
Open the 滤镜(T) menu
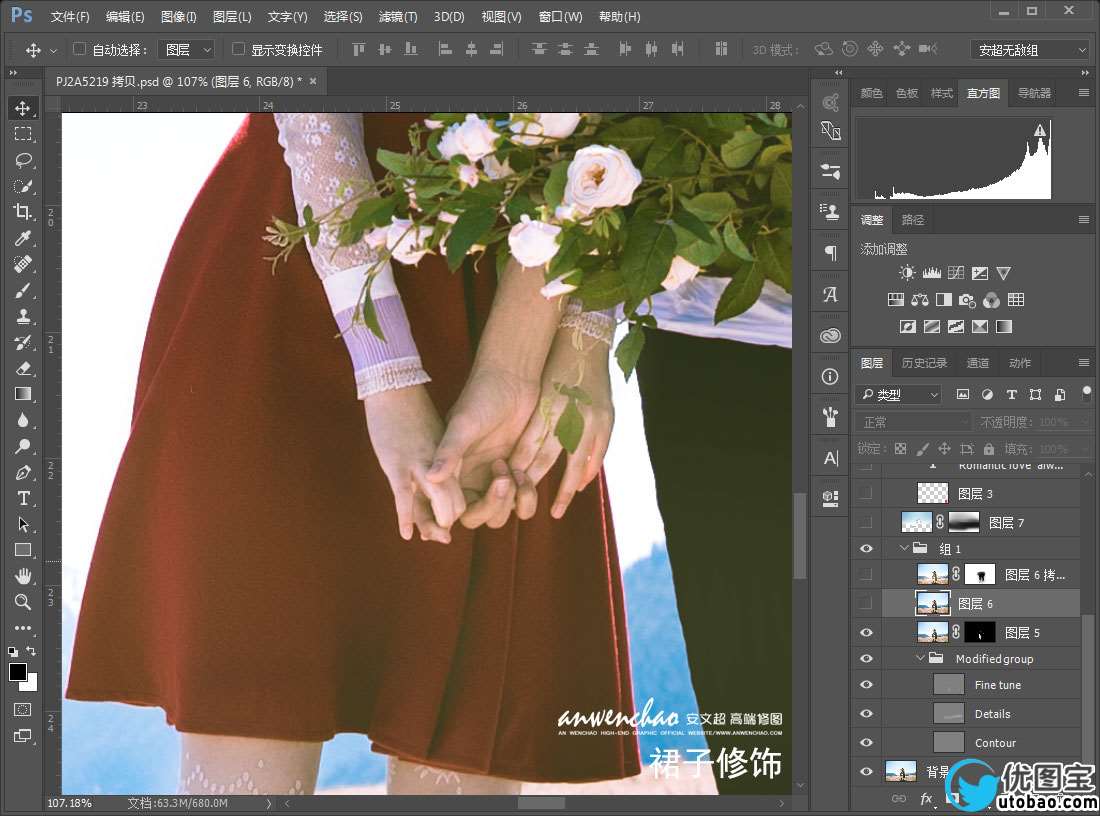[x=398, y=17]
